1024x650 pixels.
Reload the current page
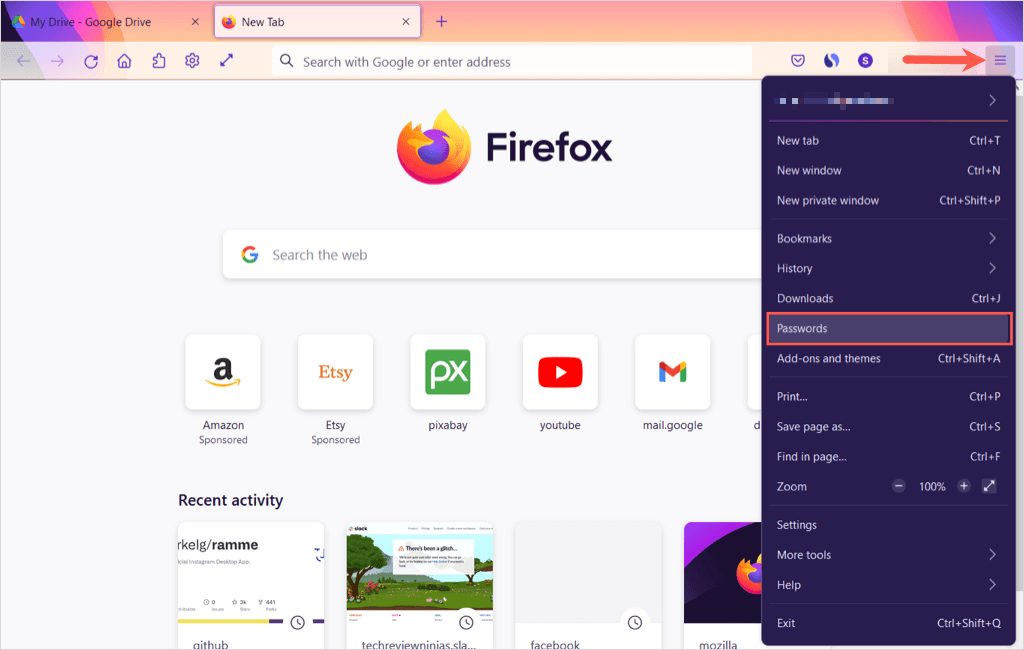(91, 60)
